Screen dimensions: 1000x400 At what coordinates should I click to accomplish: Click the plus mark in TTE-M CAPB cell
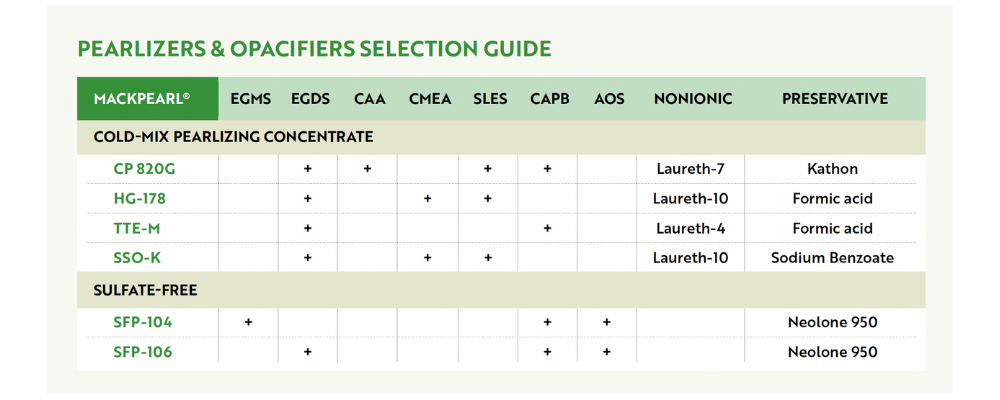tap(547, 228)
